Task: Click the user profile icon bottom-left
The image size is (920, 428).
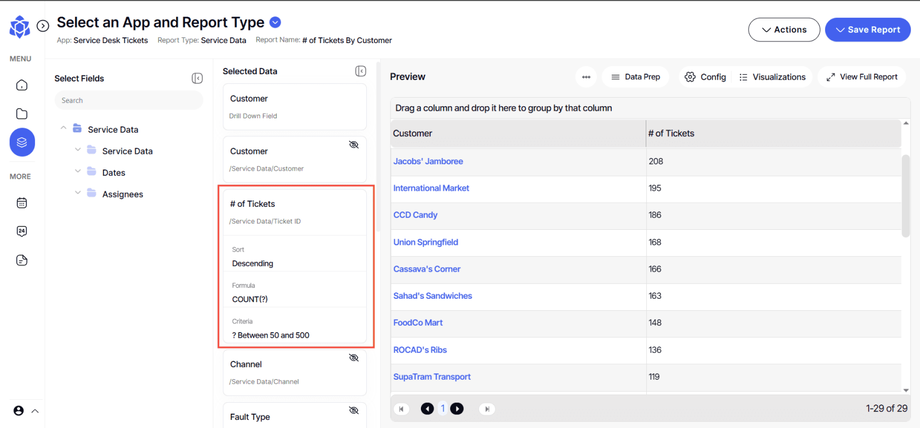Action: coord(18,411)
